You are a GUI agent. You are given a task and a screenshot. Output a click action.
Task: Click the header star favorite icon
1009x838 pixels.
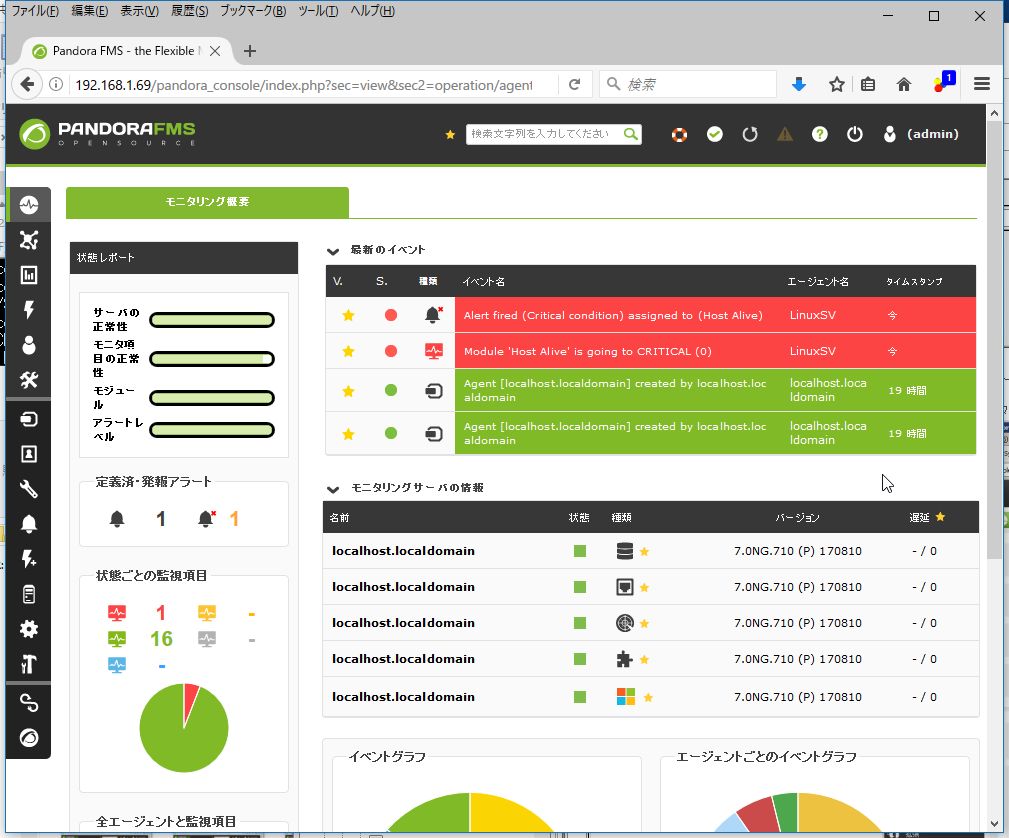[450, 134]
